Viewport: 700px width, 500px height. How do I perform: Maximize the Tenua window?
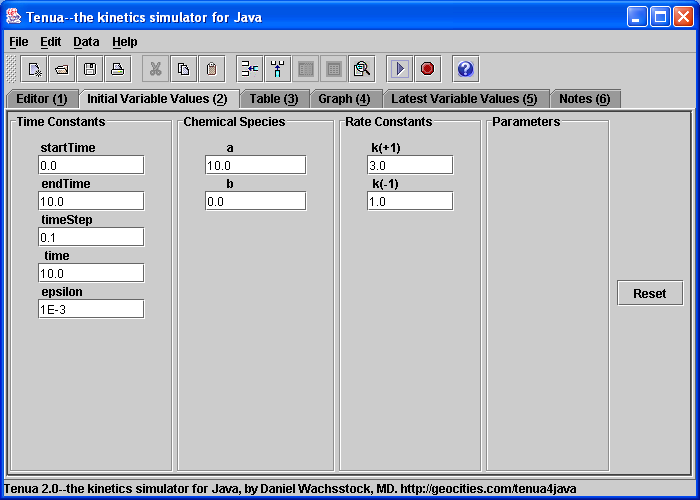(660, 17)
